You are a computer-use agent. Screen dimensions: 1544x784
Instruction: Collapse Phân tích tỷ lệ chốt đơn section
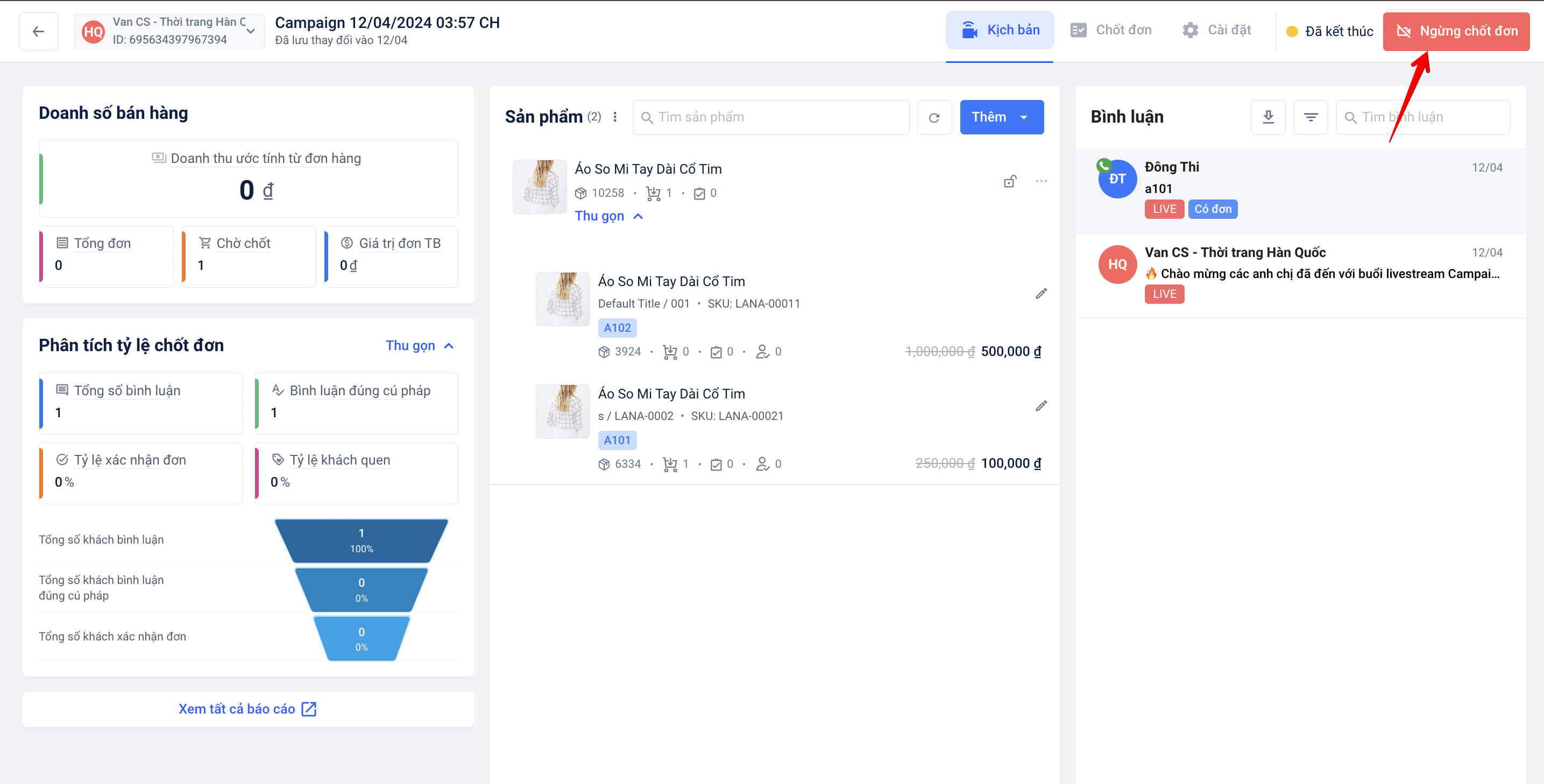pos(420,346)
